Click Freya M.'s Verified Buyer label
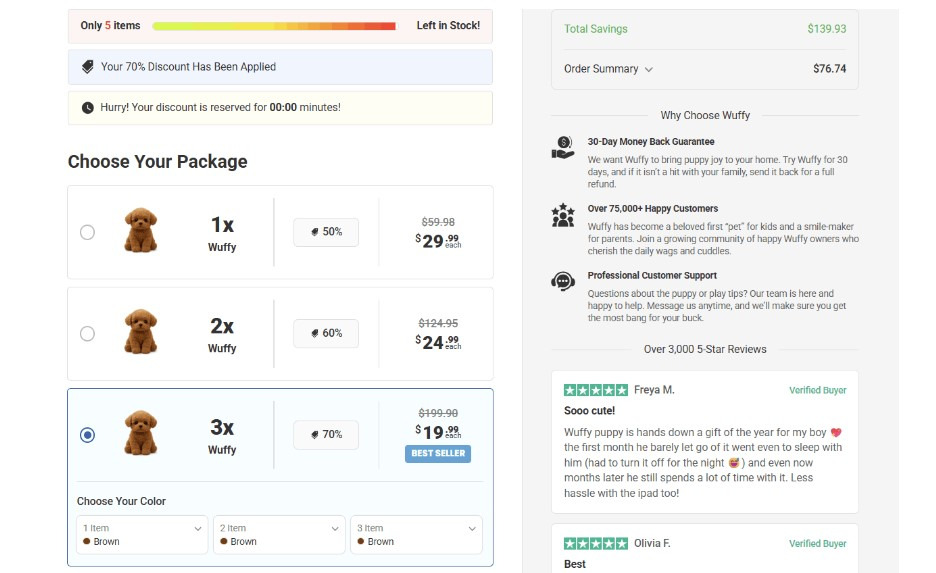936x573 pixels. tap(817, 390)
